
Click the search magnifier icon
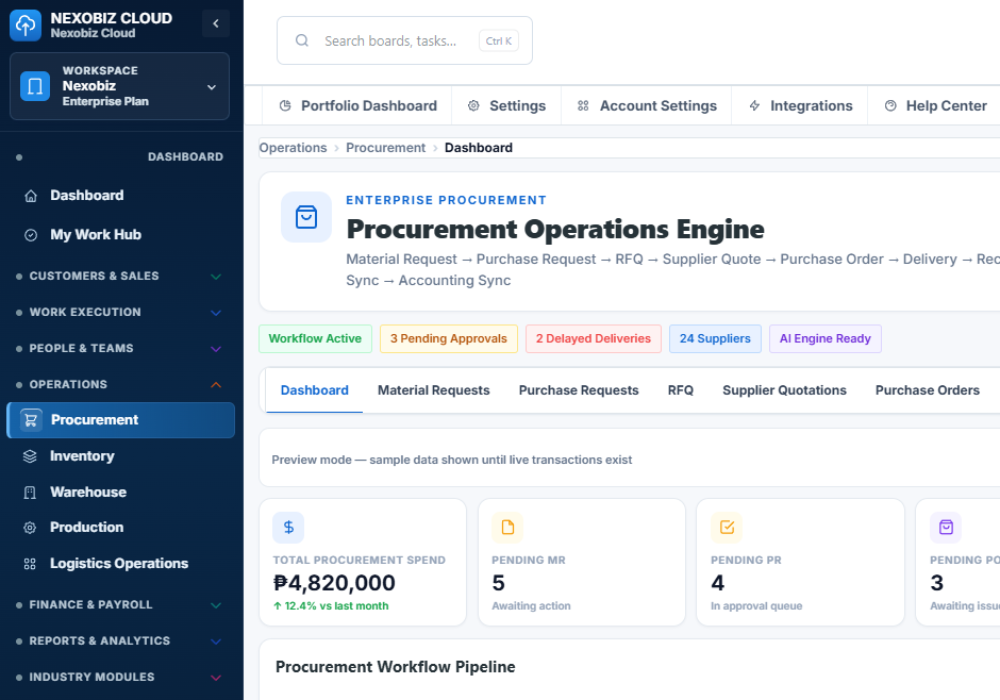[x=302, y=41]
